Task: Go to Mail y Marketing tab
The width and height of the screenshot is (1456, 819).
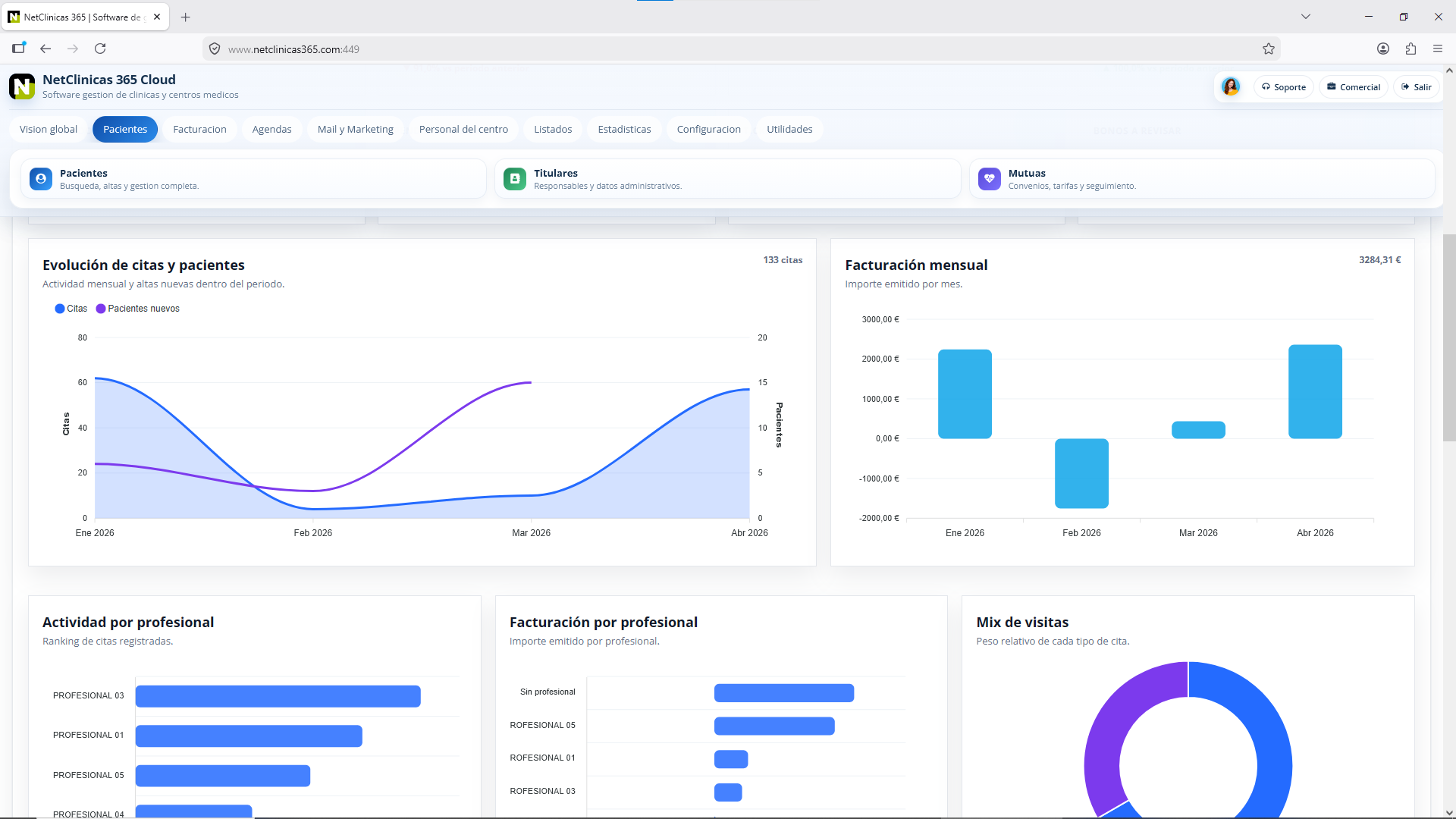Action: click(x=356, y=130)
